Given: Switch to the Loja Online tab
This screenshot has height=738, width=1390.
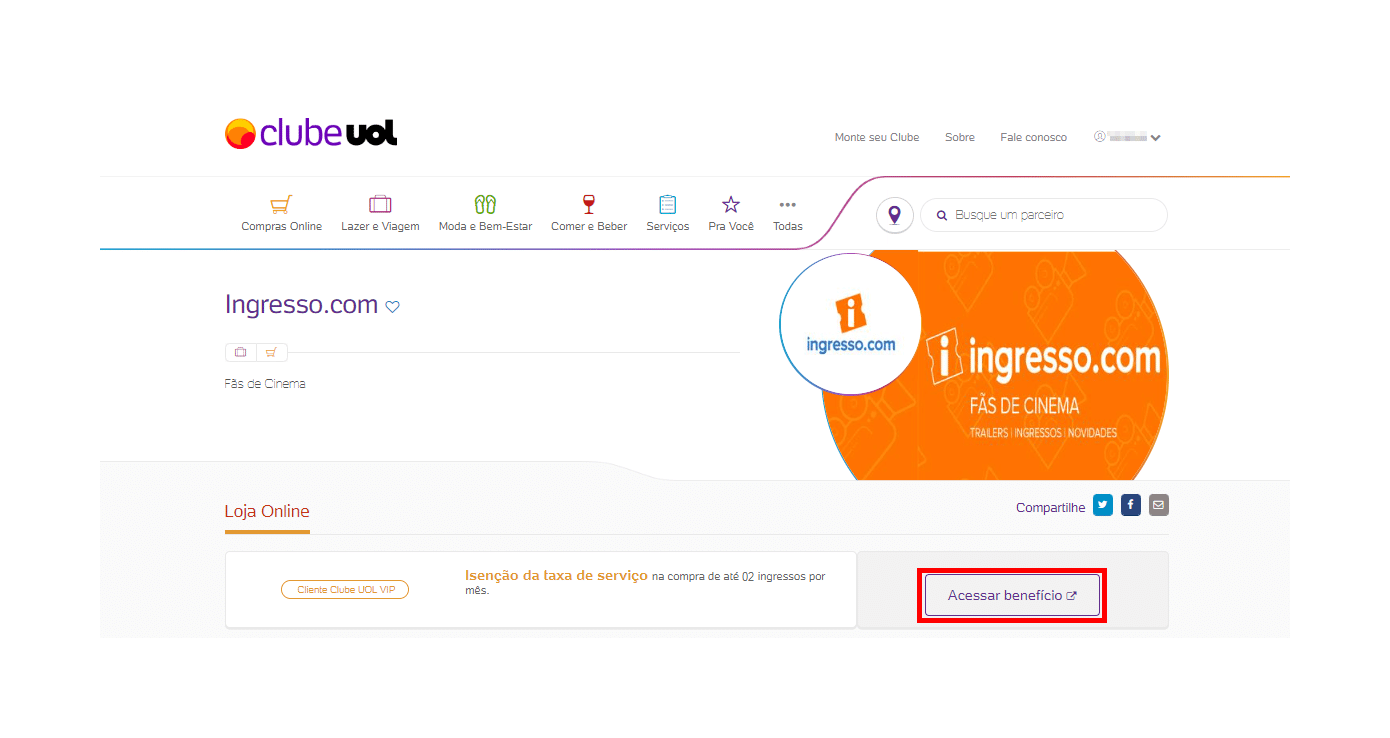Looking at the screenshot, I should point(267,511).
